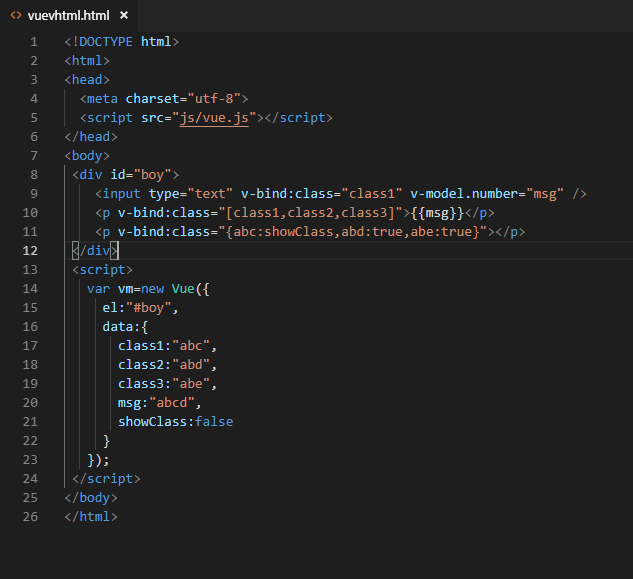
Task: Click the }); statement on line 23
Action: click(x=99, y=459)
